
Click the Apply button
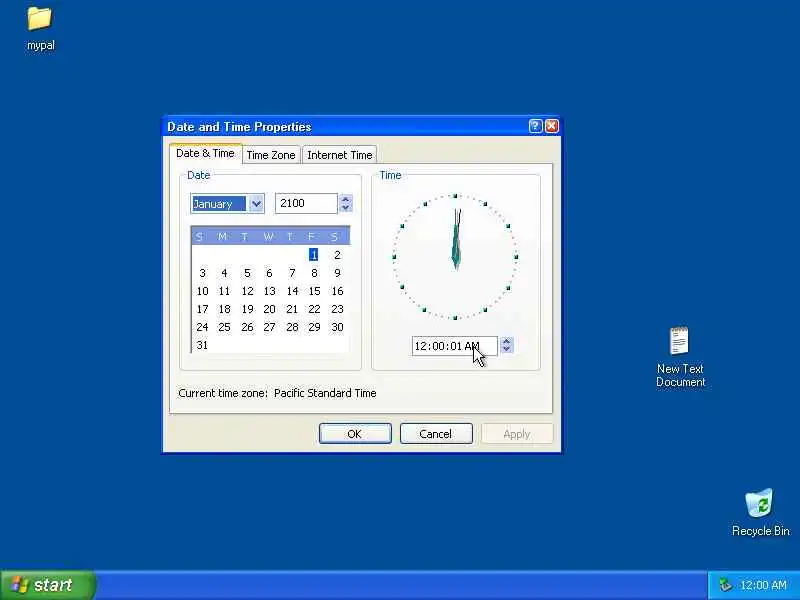pyautogui.click(x=517, y=434)
